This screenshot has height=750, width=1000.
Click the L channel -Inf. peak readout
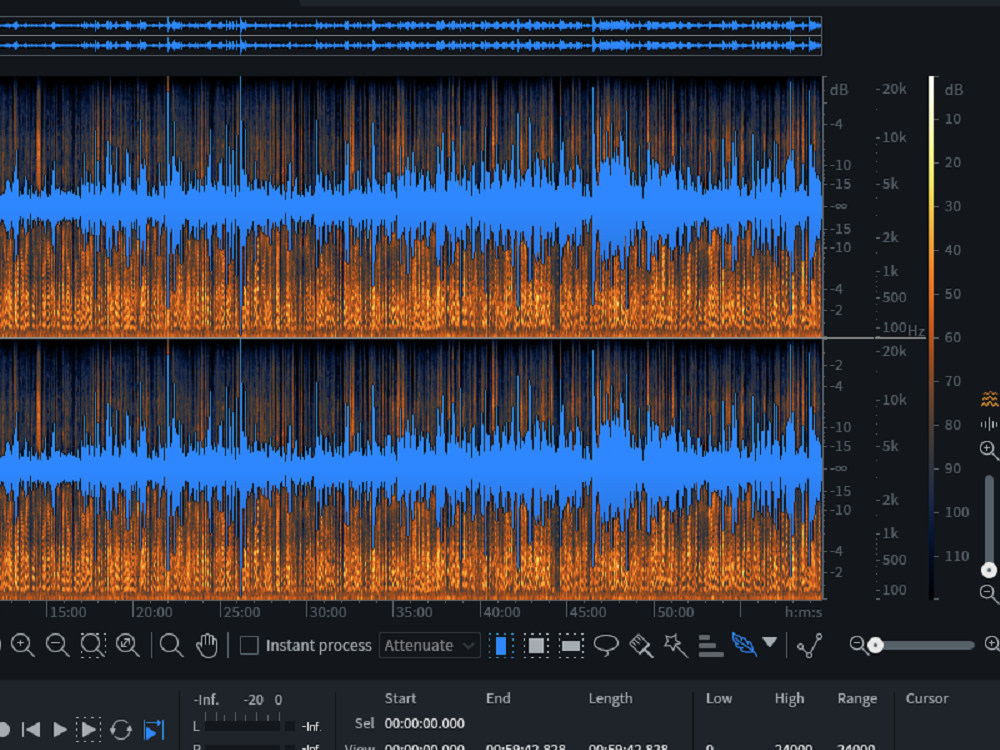point(311,726)
